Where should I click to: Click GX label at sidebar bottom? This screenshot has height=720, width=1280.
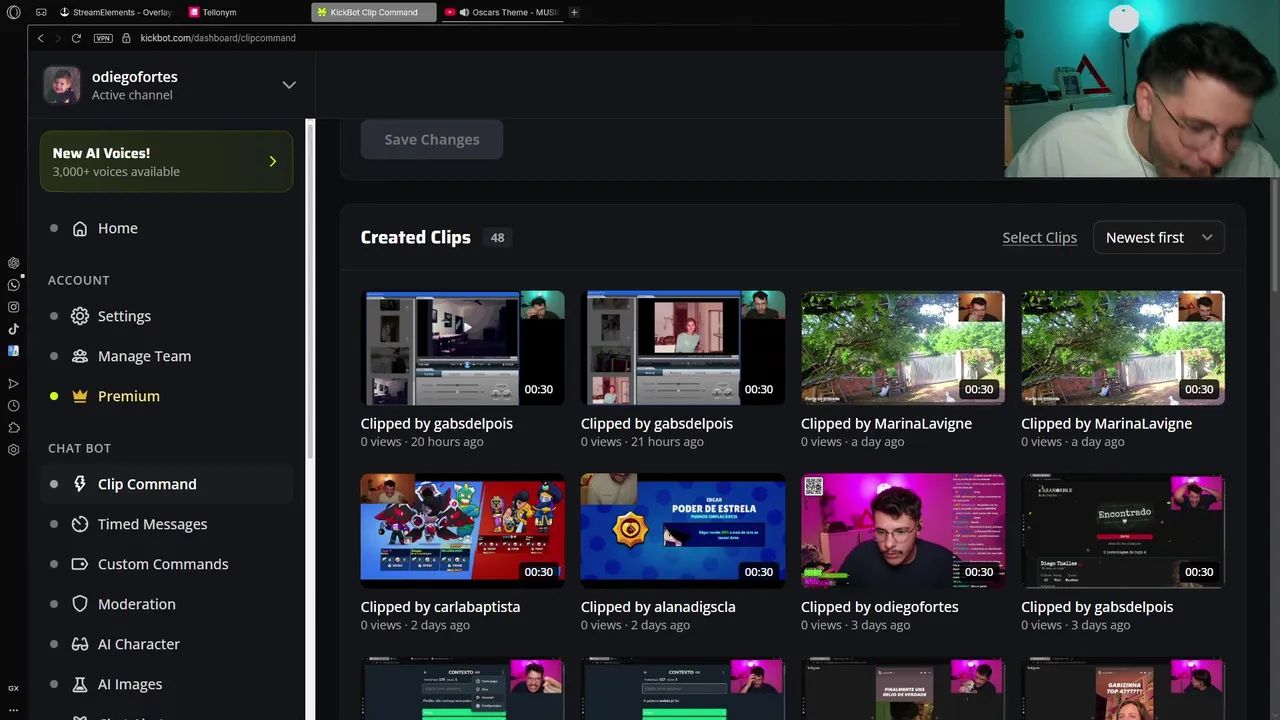pyautogui.click(x=13, y=688)
